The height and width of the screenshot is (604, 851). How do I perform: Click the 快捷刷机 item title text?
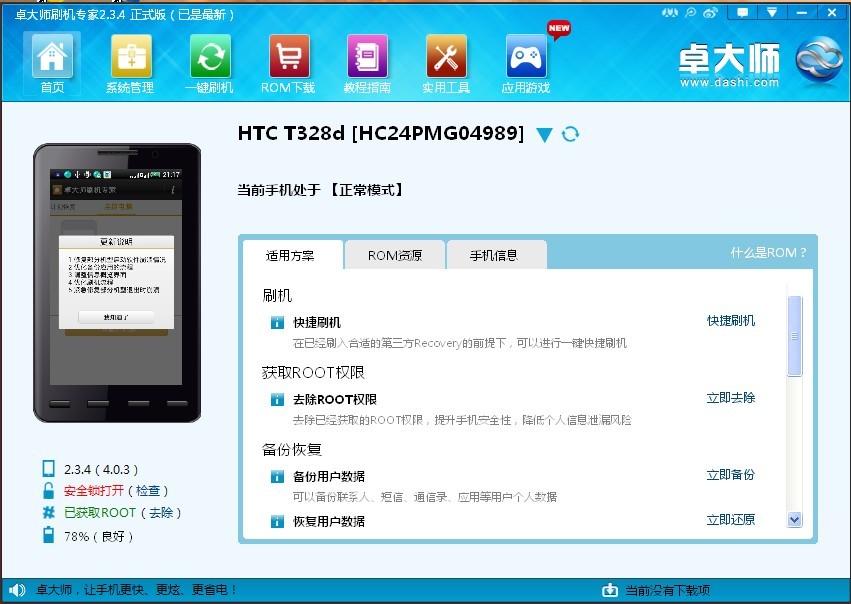(x=317, y=323)
